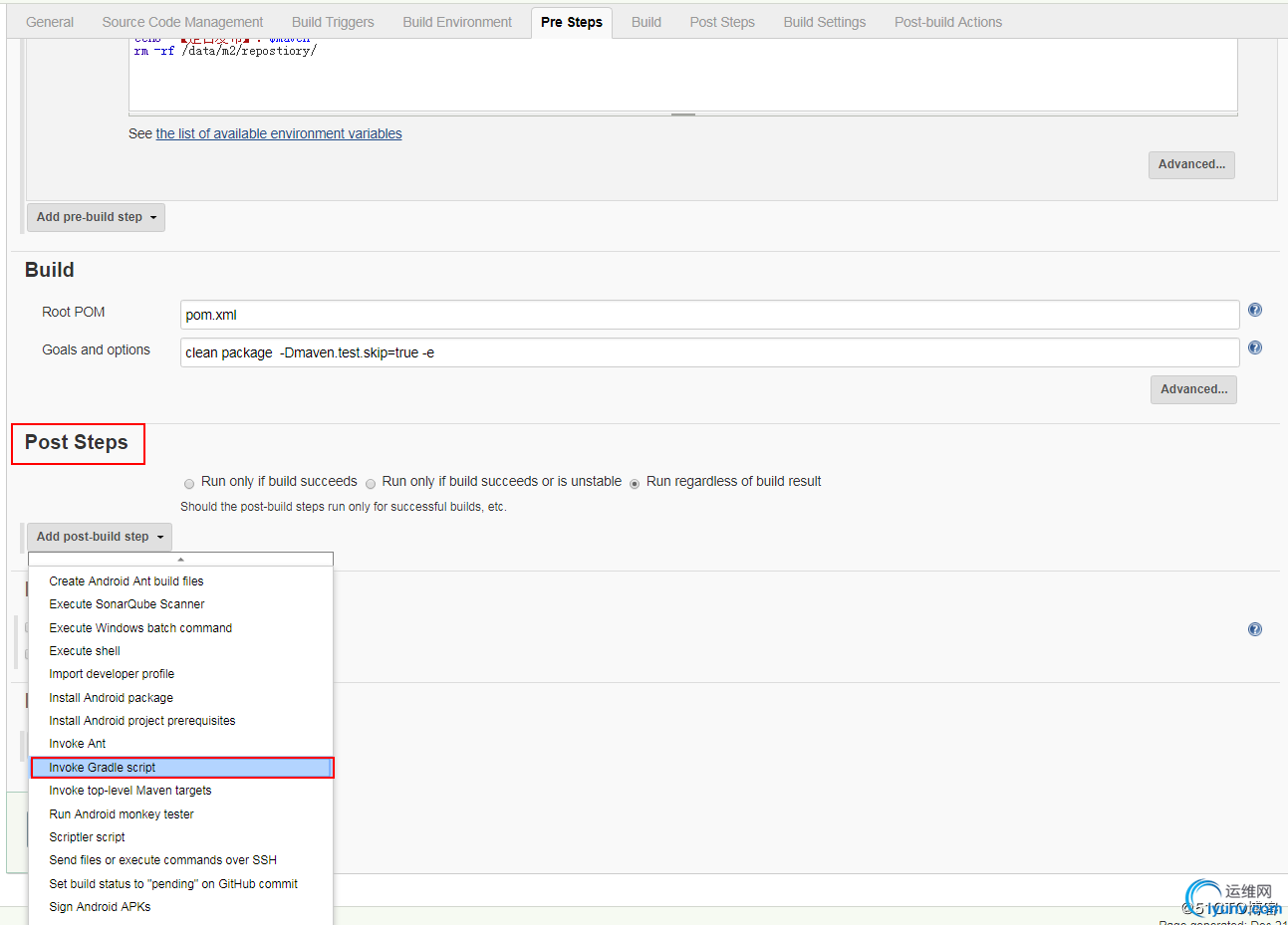Select Run only if build succeeds radio

click(189, 483)
